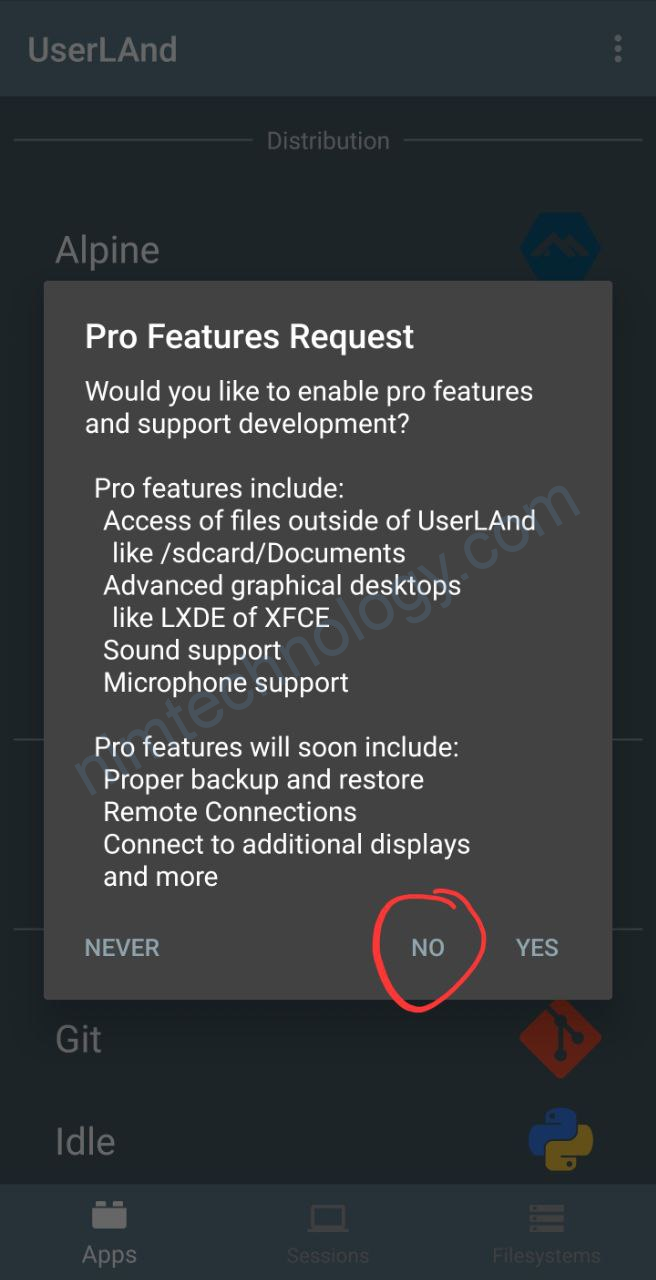Image resolution: width=656 pixels, height=1280 pixels.
Task: Tap the Apps tab icon
Action: (109, 1215)
